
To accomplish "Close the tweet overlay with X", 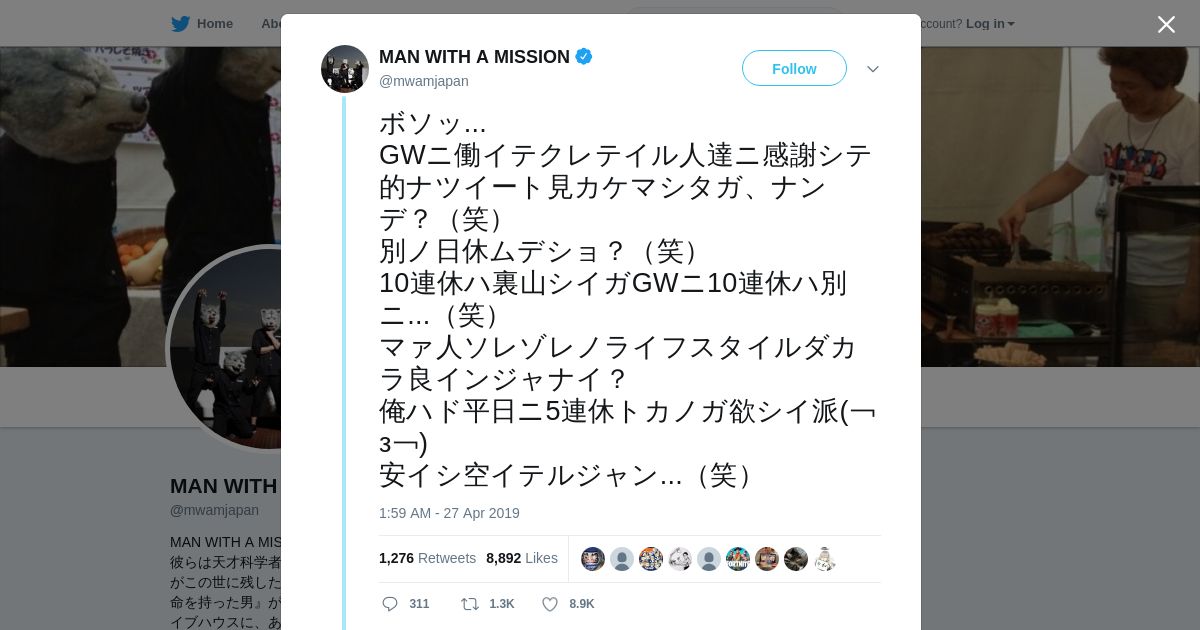I will [x=1166, y=24].
